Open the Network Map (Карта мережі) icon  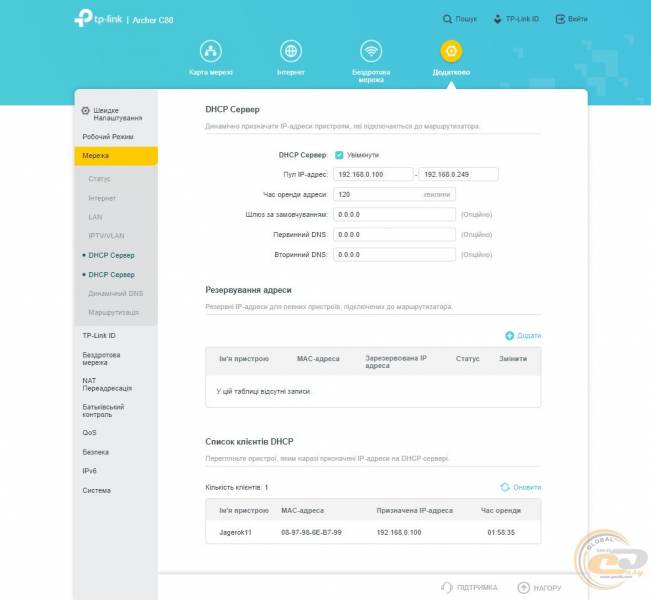(210, 51)
